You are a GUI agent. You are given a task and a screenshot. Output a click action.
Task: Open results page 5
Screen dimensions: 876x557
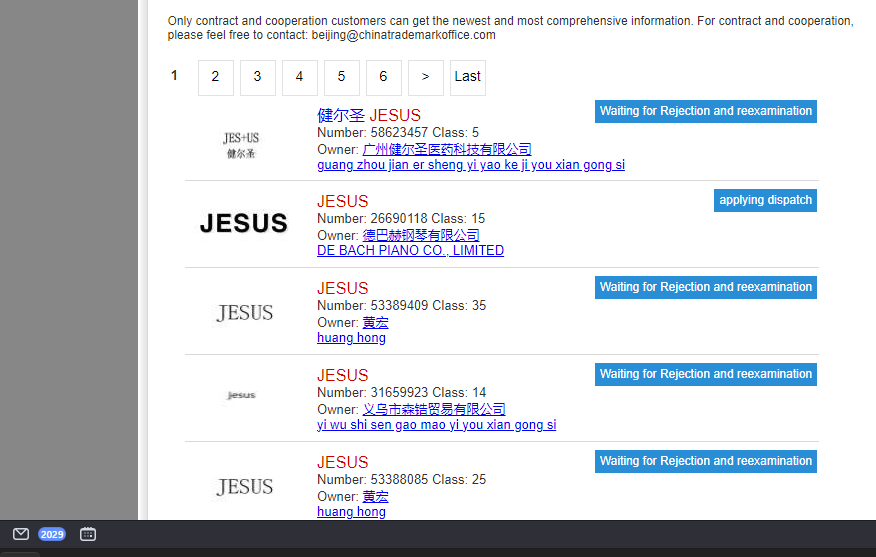pos(341,77)
